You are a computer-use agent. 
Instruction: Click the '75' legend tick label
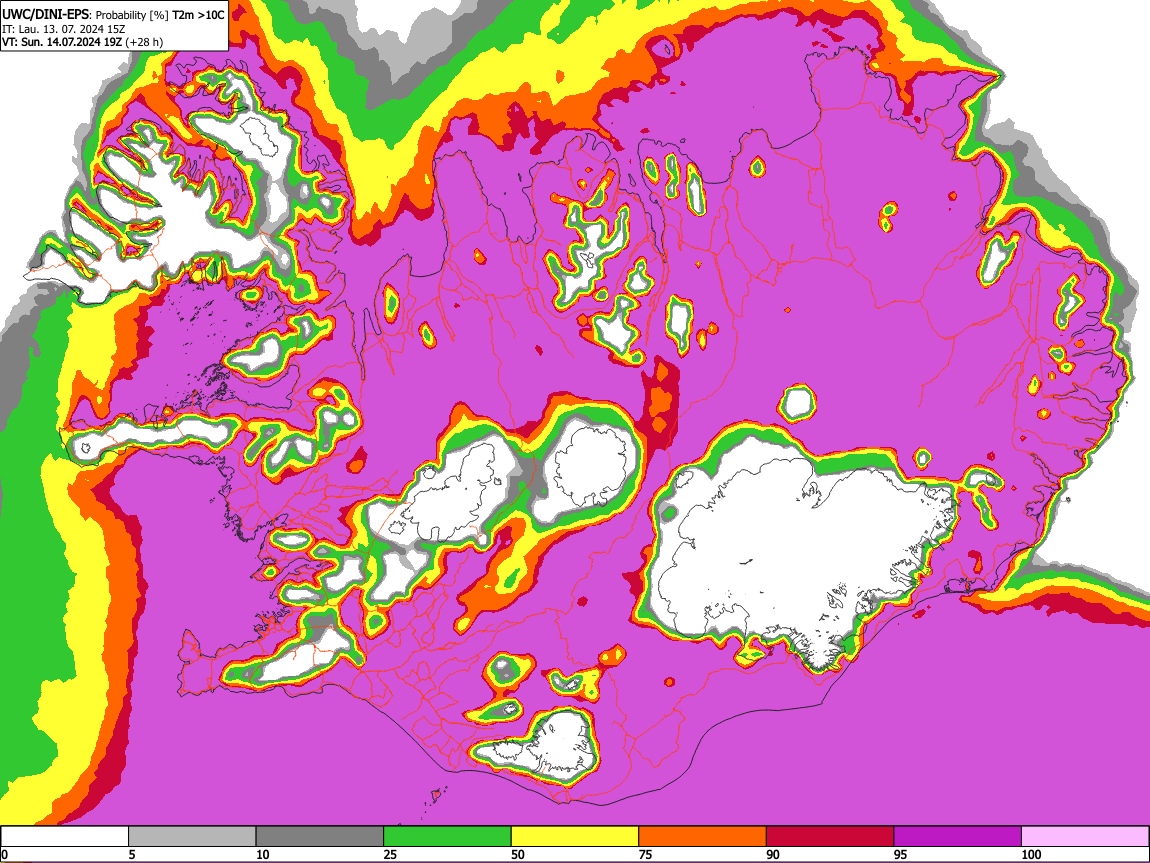pos(645,854)
